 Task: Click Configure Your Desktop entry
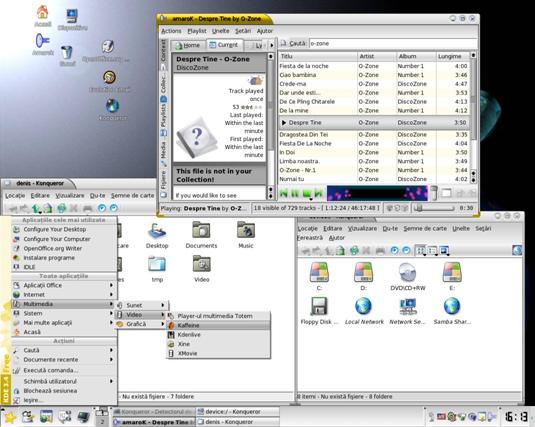[64, 229]
